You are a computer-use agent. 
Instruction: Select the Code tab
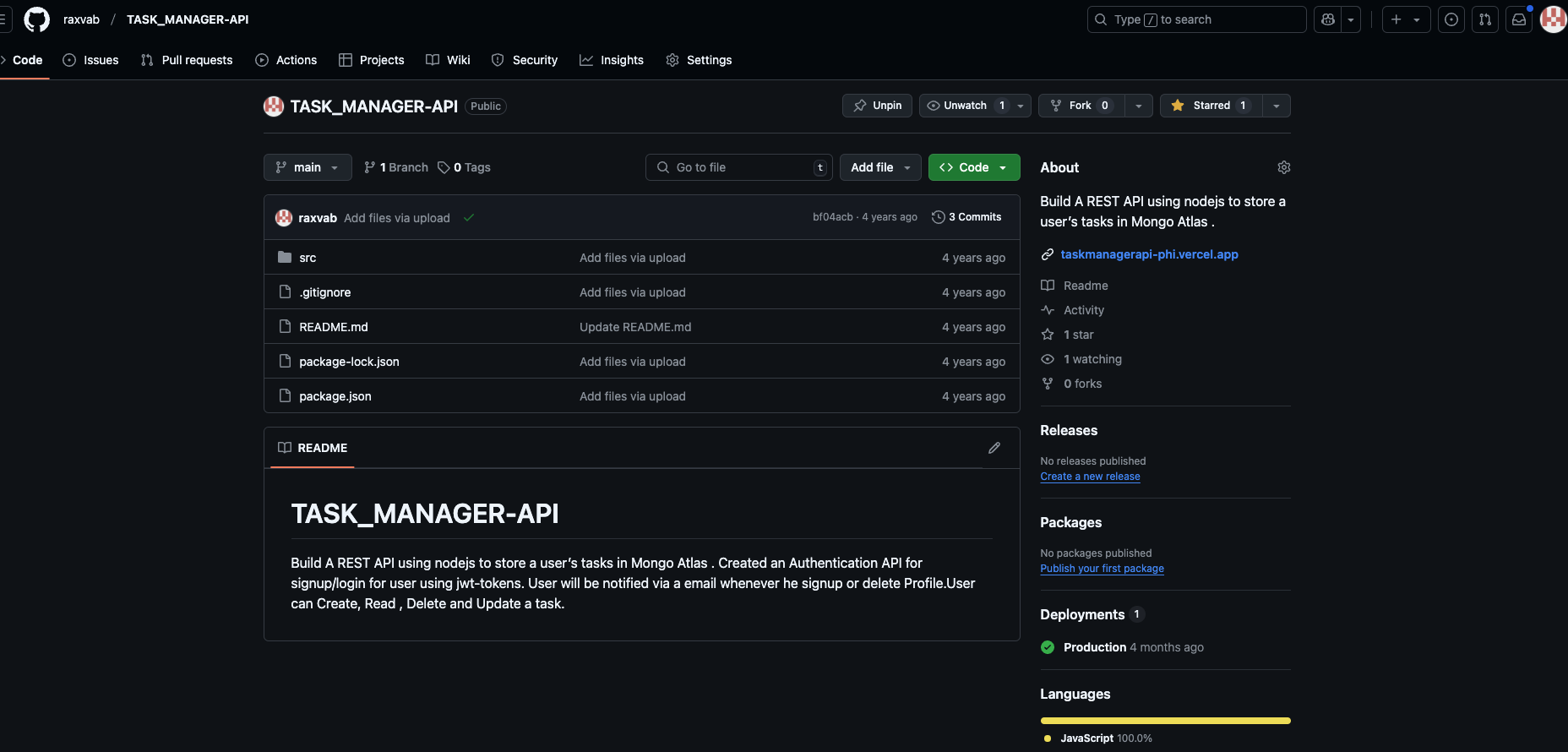tap(22, 60)
